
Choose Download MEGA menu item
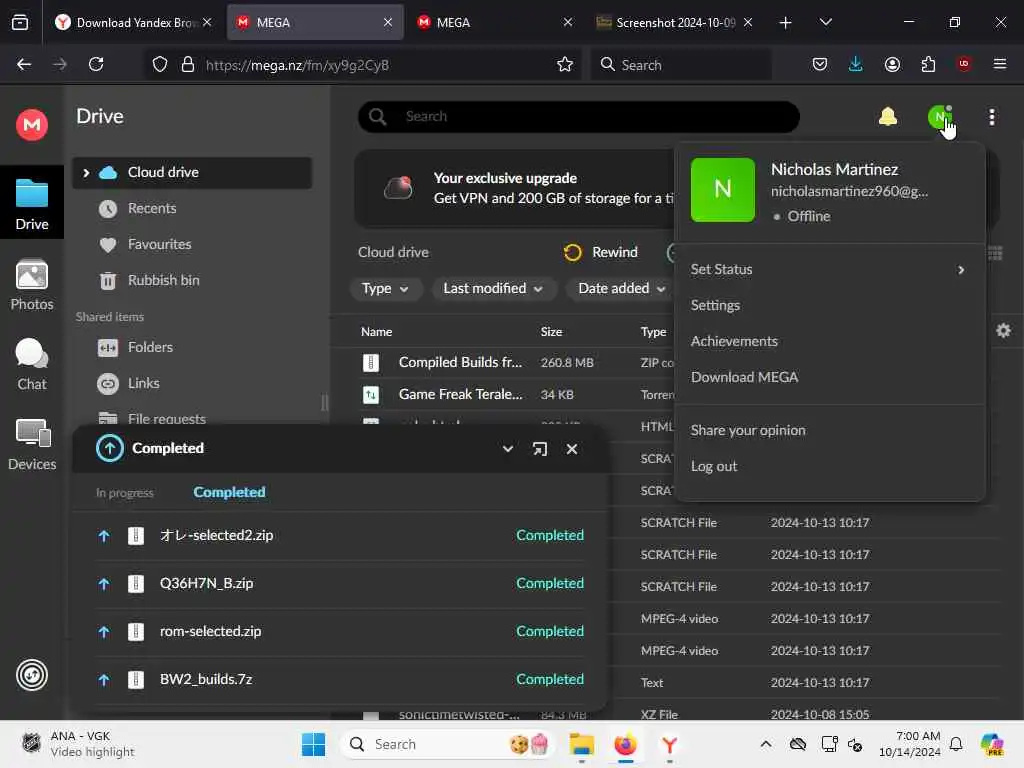click(x=744, y=377)
